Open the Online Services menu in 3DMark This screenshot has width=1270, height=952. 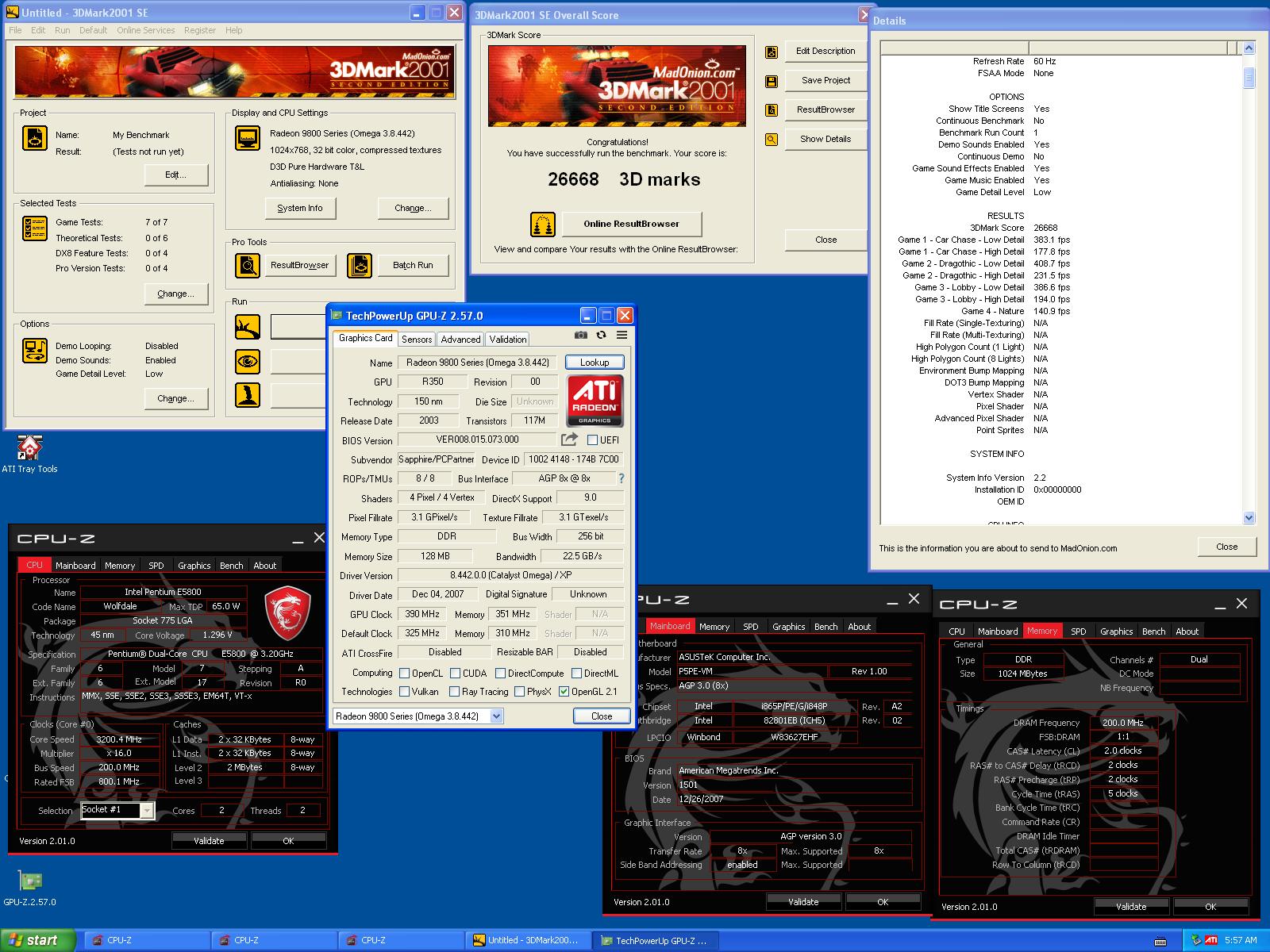pos(146,30)
